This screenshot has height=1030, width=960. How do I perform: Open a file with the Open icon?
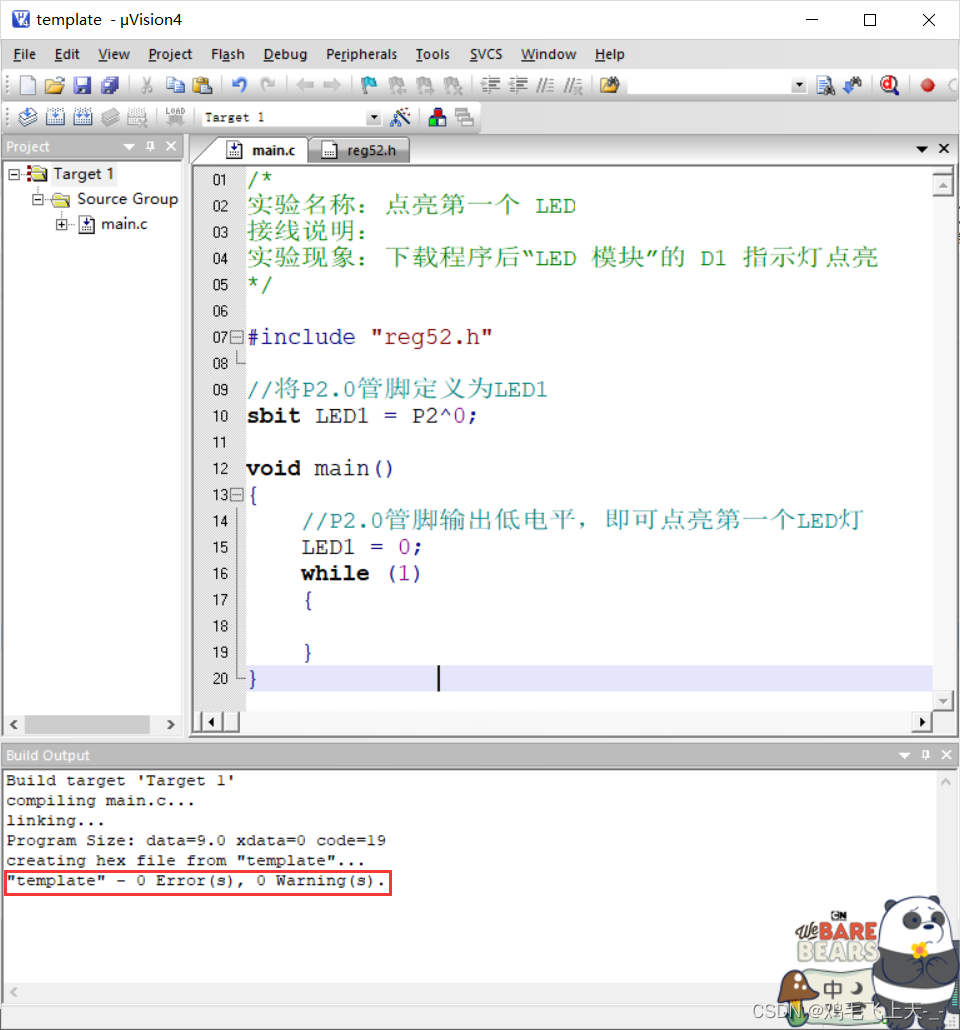(x=55, y=85)
